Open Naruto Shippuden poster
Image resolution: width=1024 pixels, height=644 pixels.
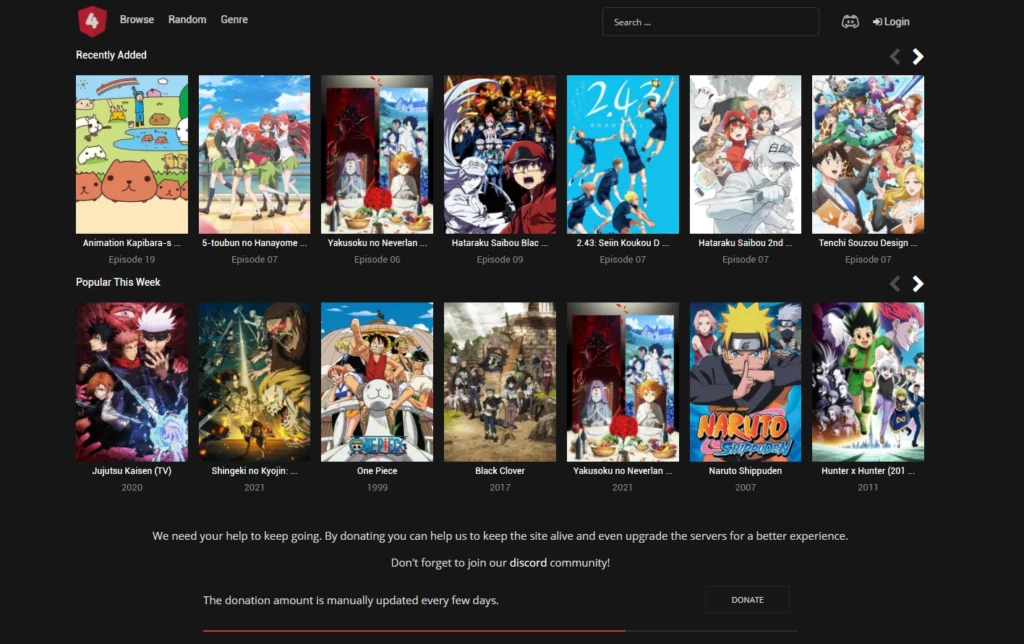(745, 381)
